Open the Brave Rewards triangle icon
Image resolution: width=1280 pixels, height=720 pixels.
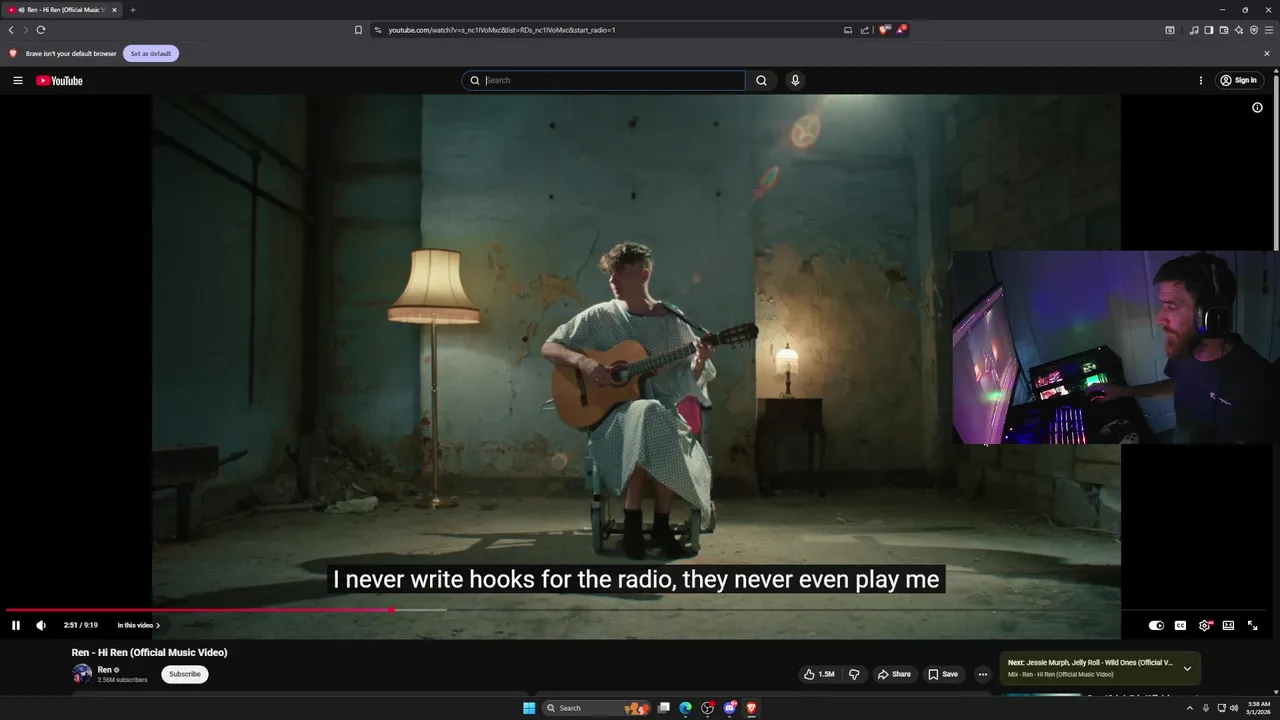point(900,30)
